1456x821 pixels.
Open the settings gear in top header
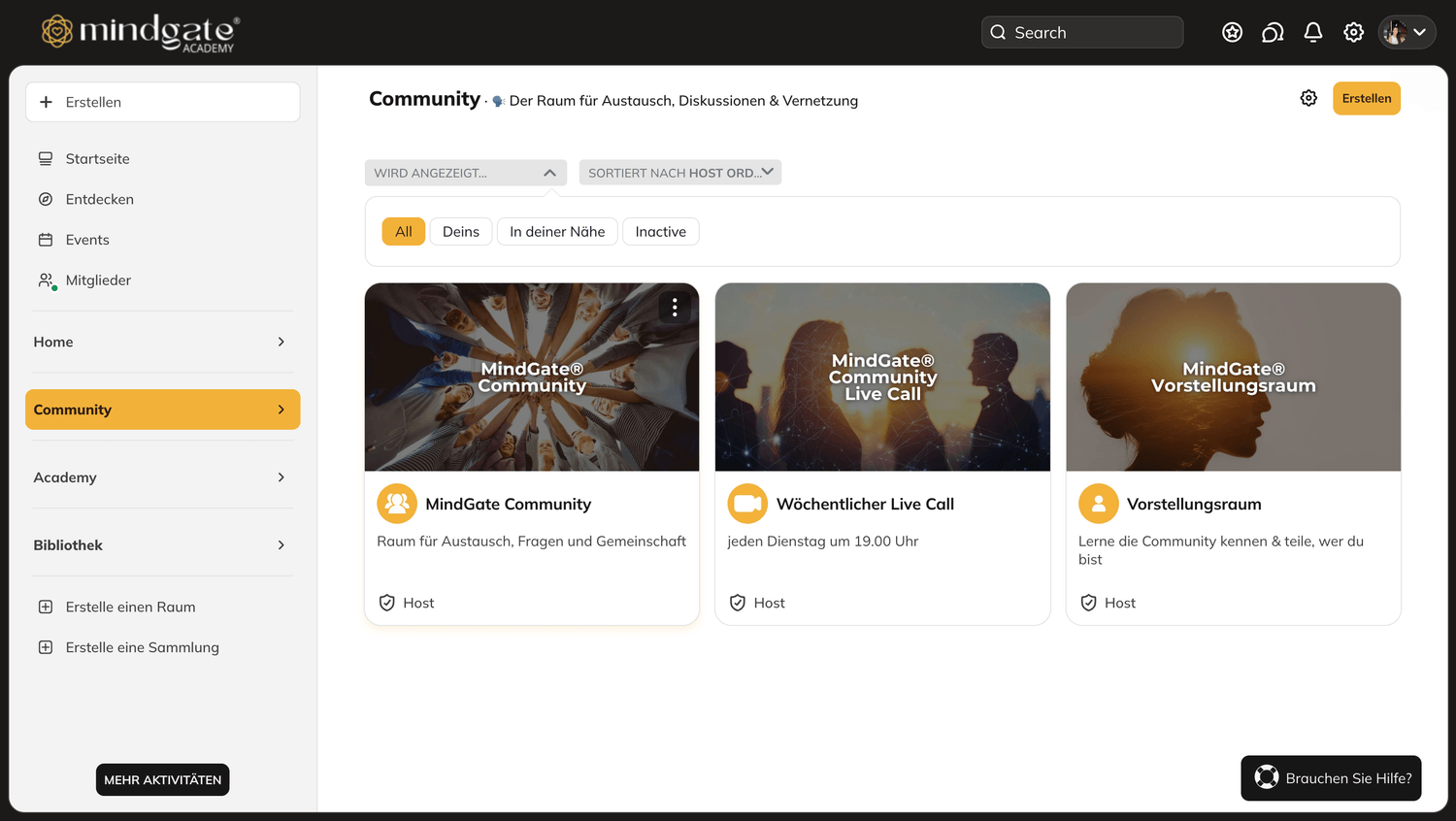coord(1353,33)
